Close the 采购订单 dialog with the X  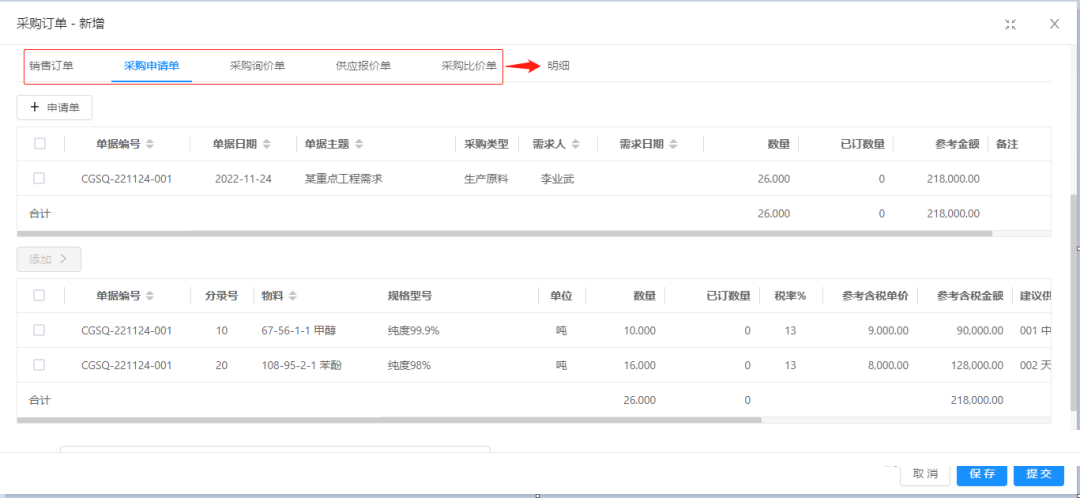(x=1054, y=24)
